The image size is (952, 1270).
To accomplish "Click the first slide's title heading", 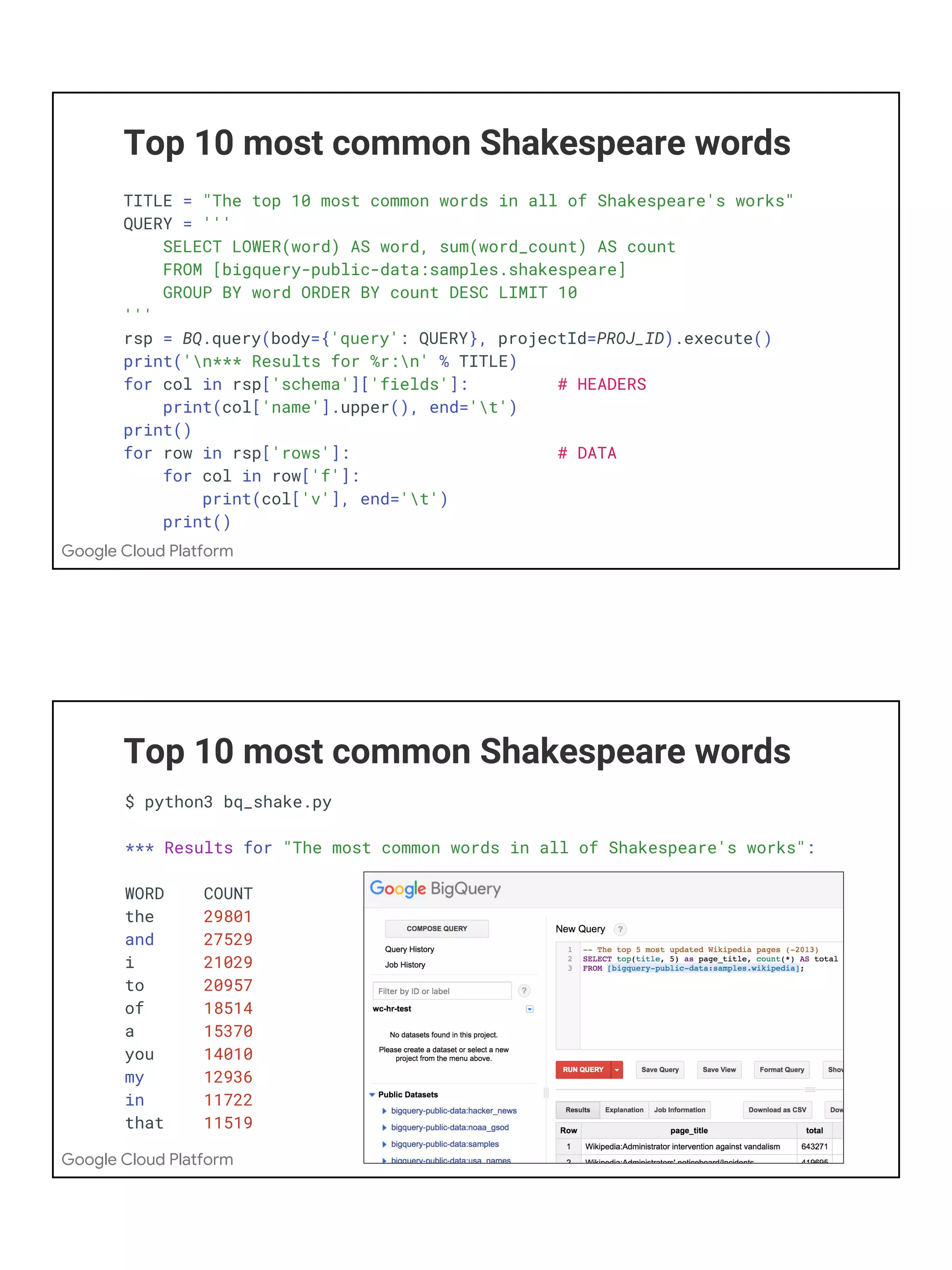I will [x=457, y=142].
